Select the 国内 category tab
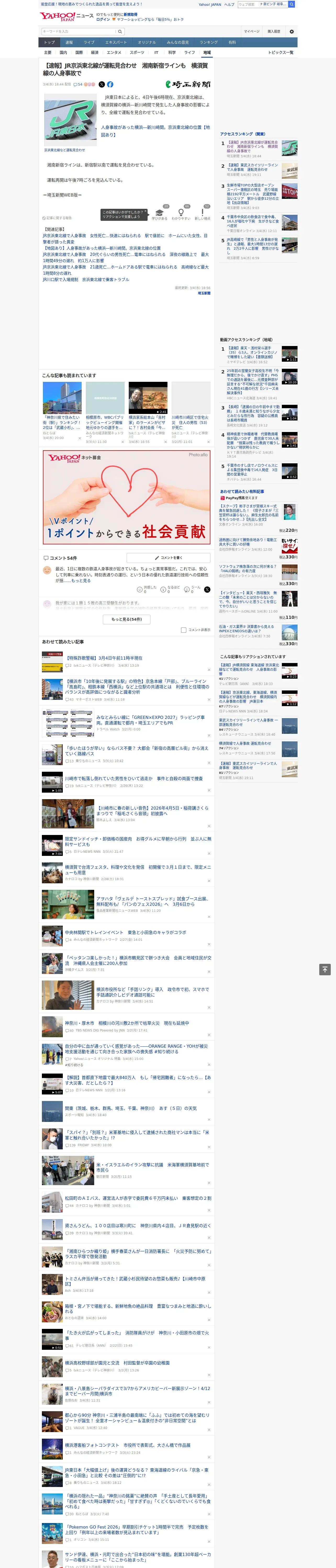The height and width of the screenshot is (1568, 336). tap(63, 52)
